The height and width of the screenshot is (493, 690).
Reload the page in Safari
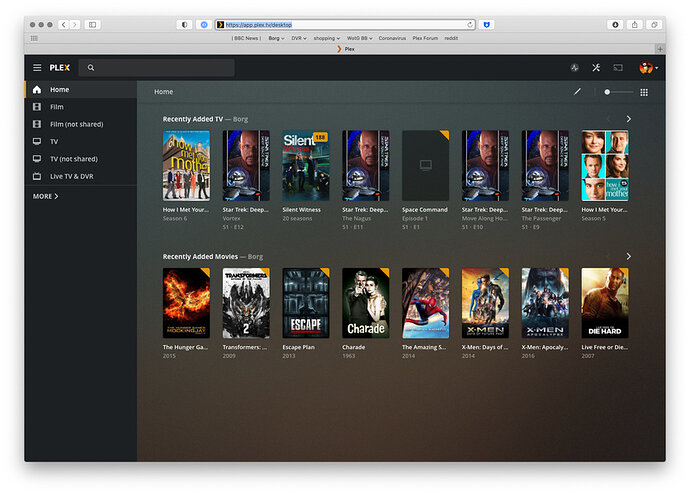pyautogui.click(x=470, y=25)
